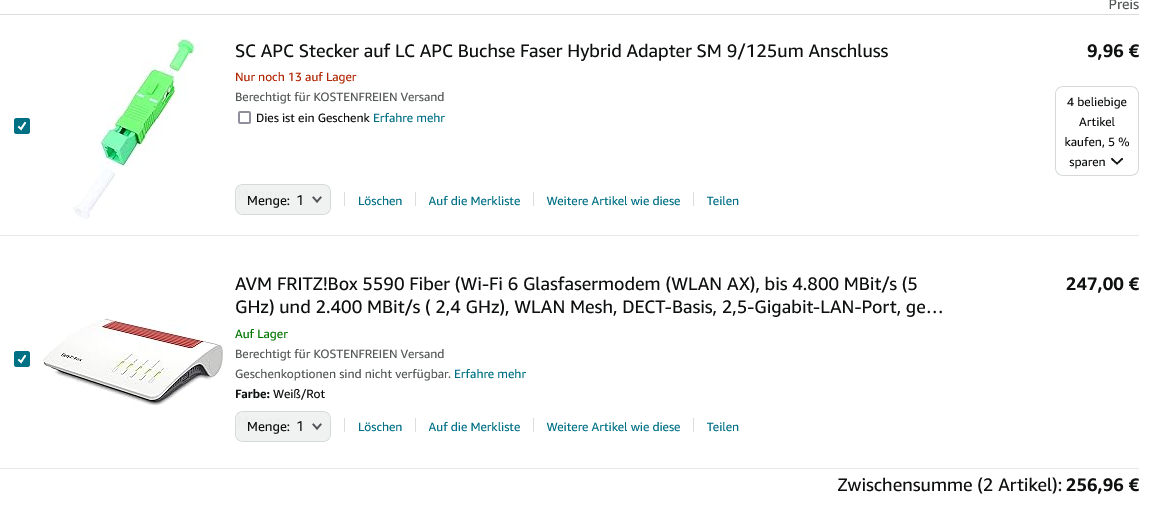Uncheck the FRITZ!Box item selection checkbox

pyautogui.click(x=22, y=359)
